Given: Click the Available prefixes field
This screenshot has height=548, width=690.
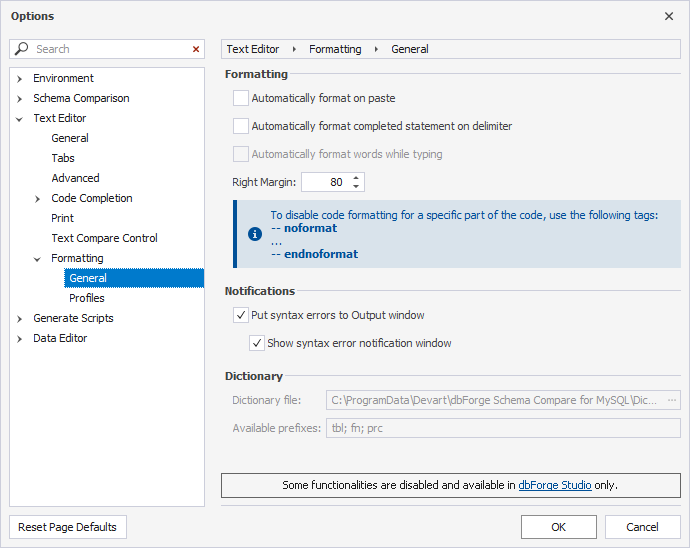Looking at the screenshot, I should pyautogui.click(x=503, y=428).
